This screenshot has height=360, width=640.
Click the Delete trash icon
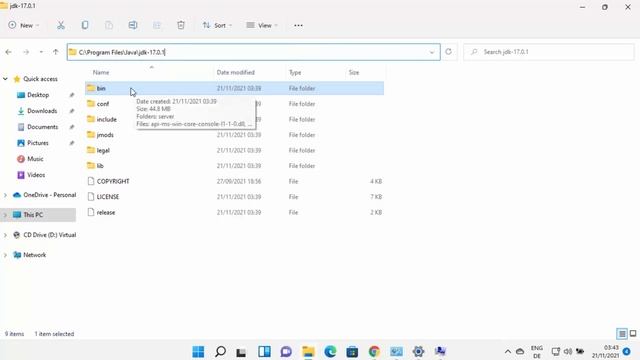[181, 25]
